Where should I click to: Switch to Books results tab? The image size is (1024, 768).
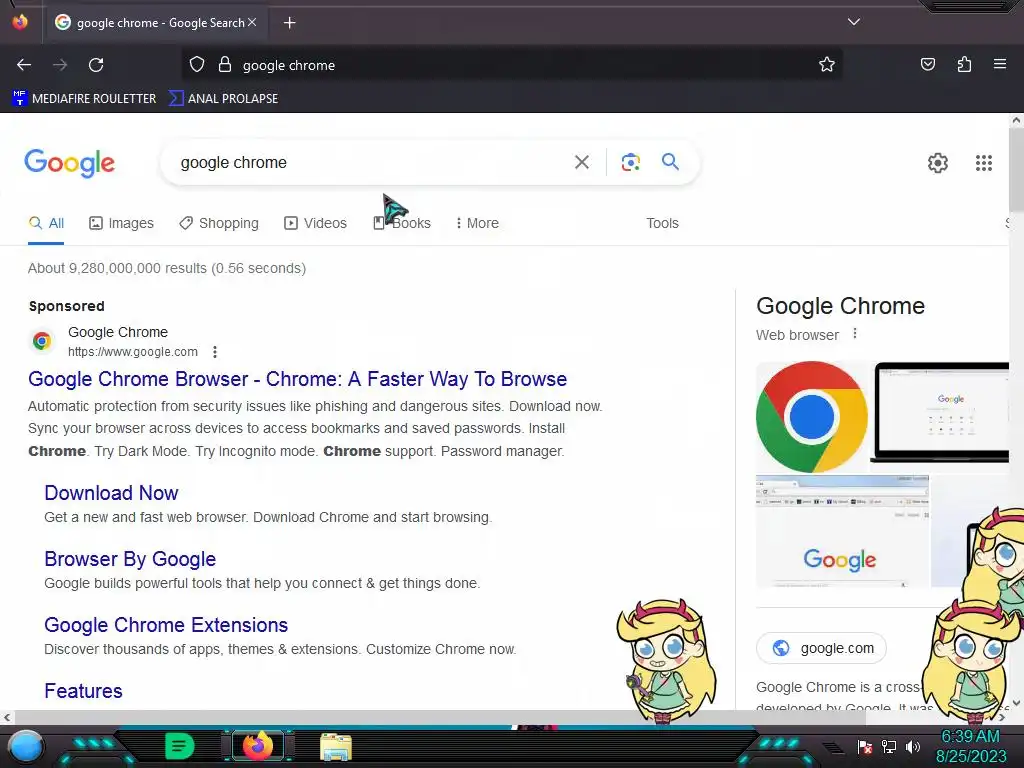[x=402, y=223]
